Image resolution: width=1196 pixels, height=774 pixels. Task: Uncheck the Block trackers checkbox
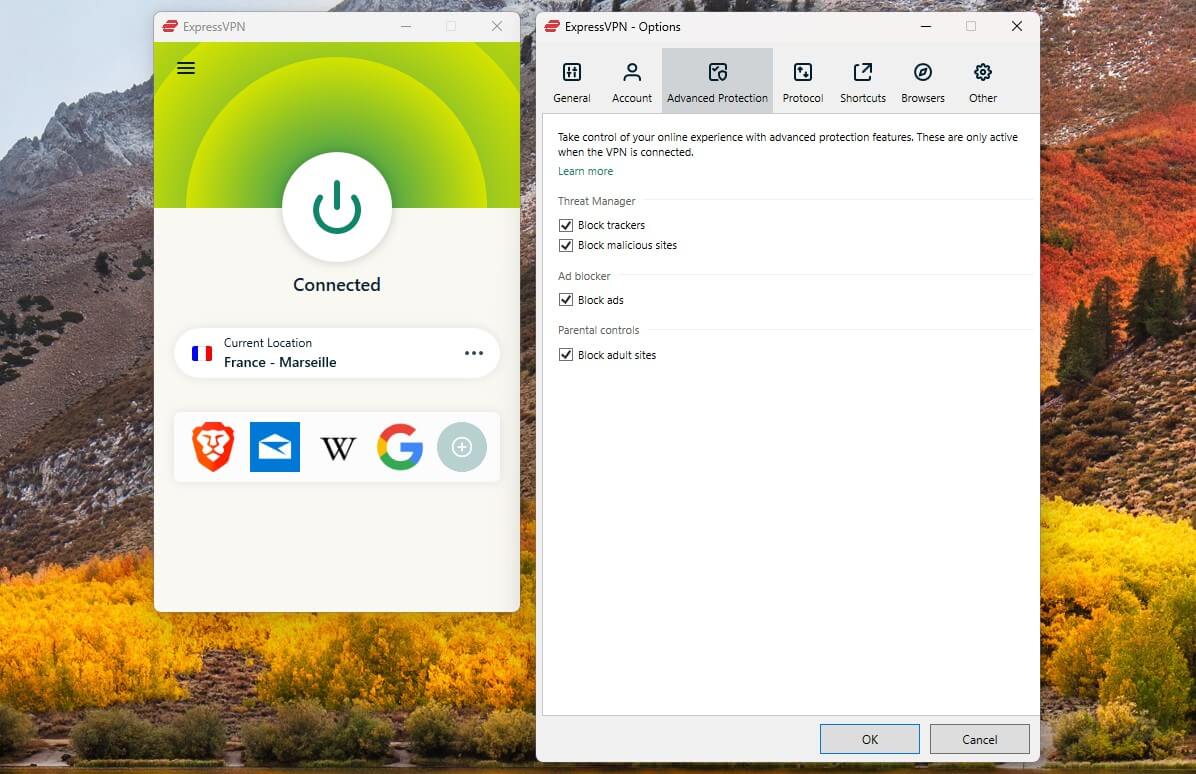(566, 225)
